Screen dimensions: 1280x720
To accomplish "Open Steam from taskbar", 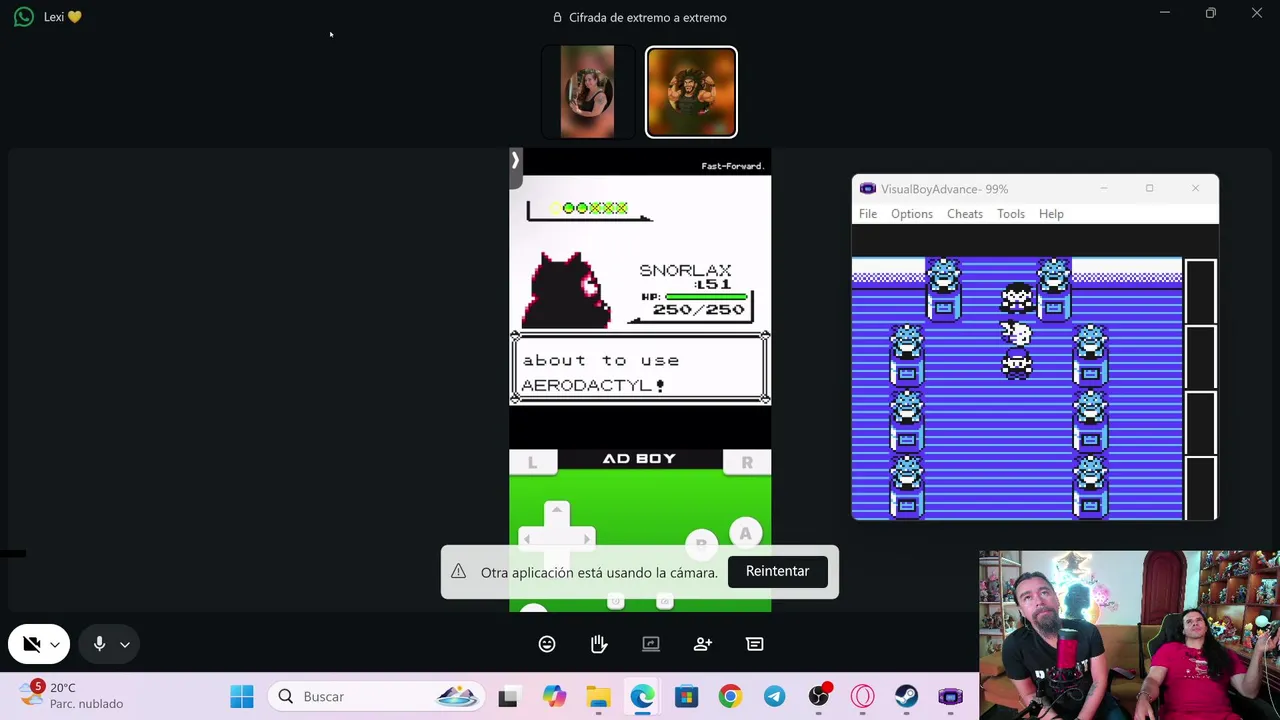I will coord(907,696).
